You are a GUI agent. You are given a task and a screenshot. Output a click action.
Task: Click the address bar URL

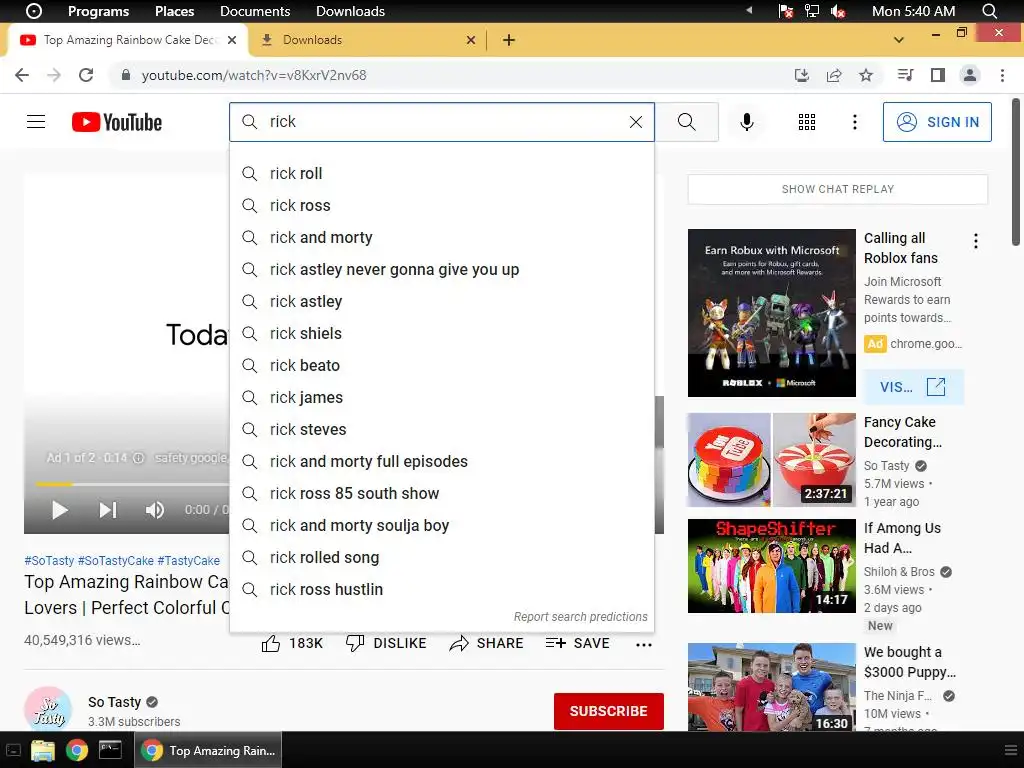[254, 75]
